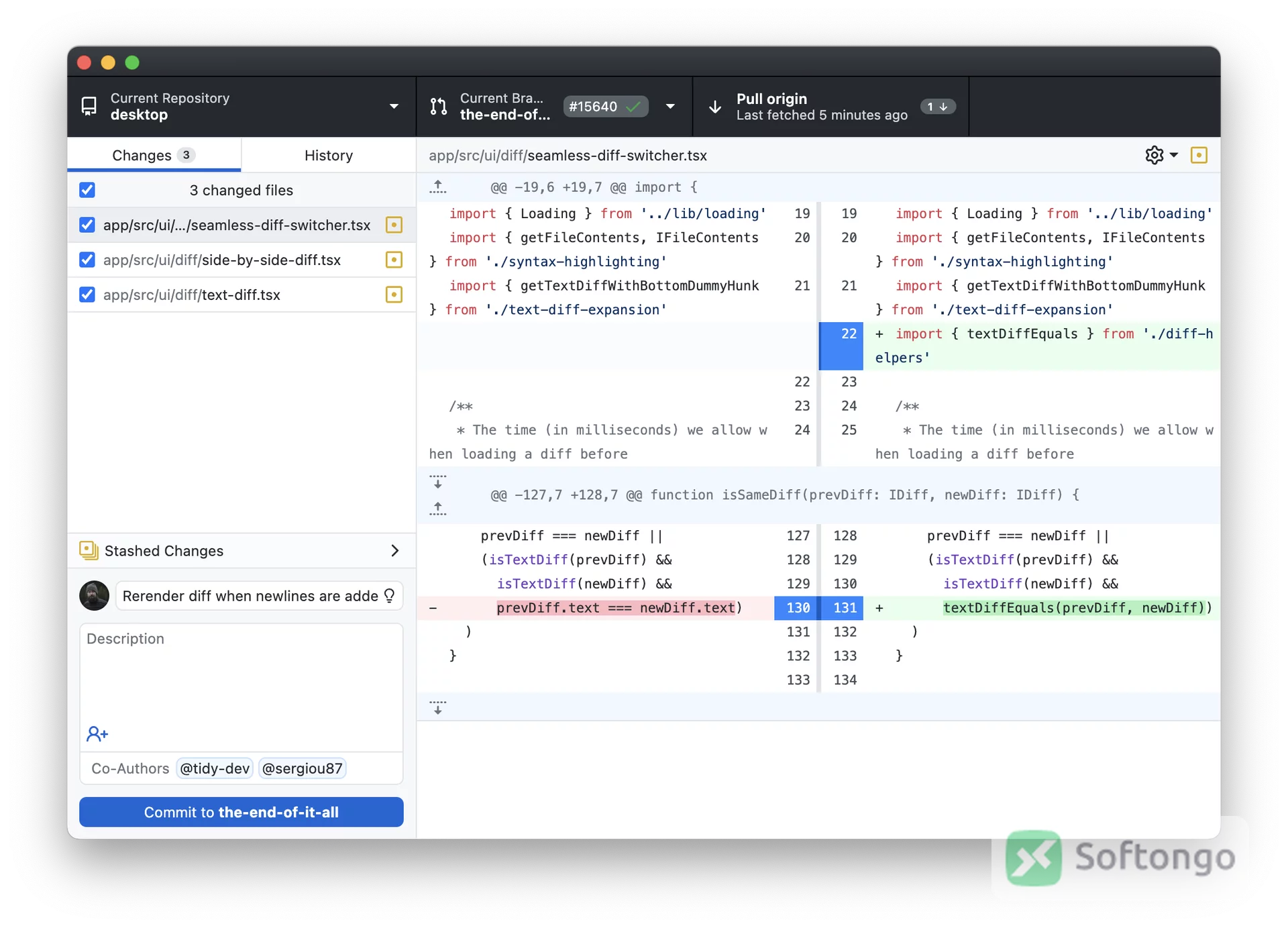Uncheck side-by-side-diff.tsx file checkbox

87,260
